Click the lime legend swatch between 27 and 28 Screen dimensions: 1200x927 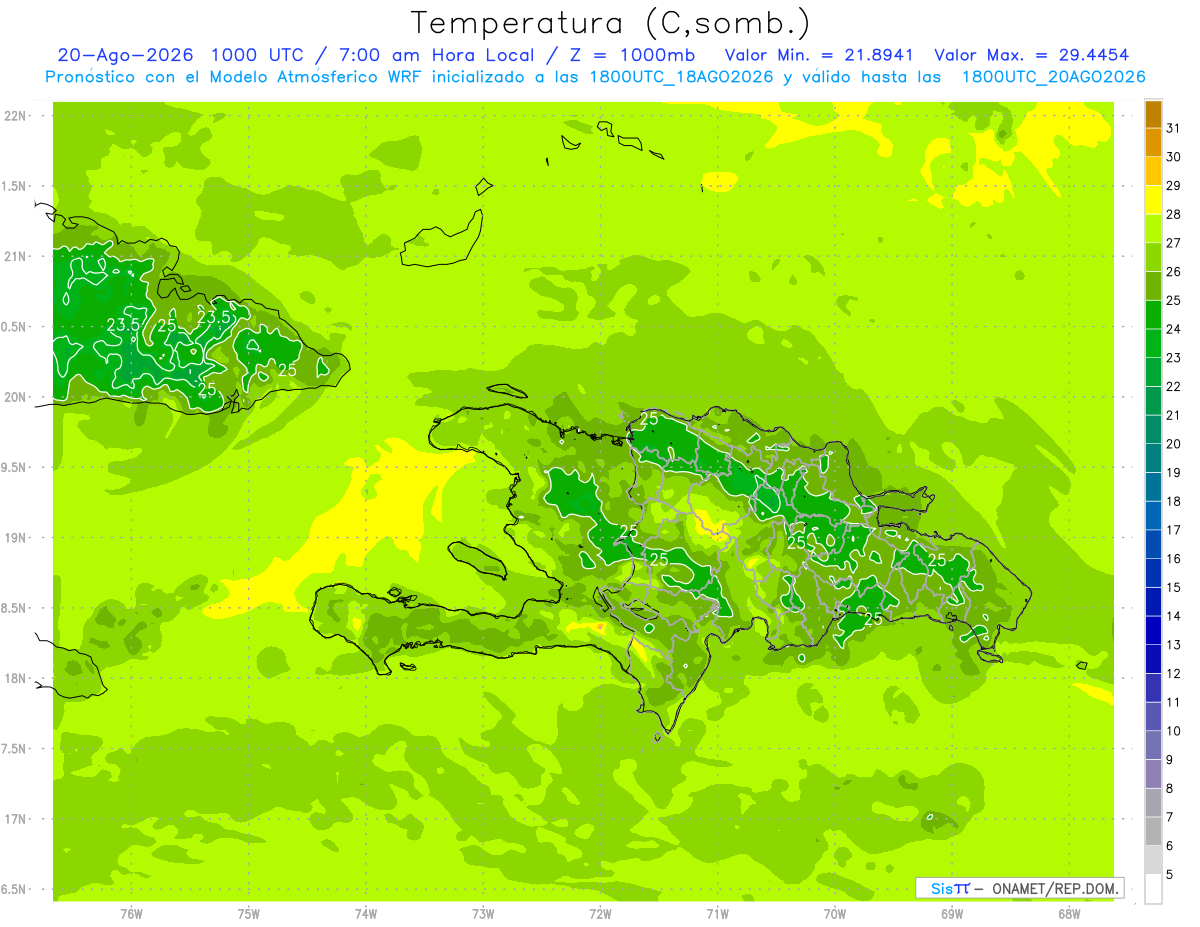coord(1153,228)
